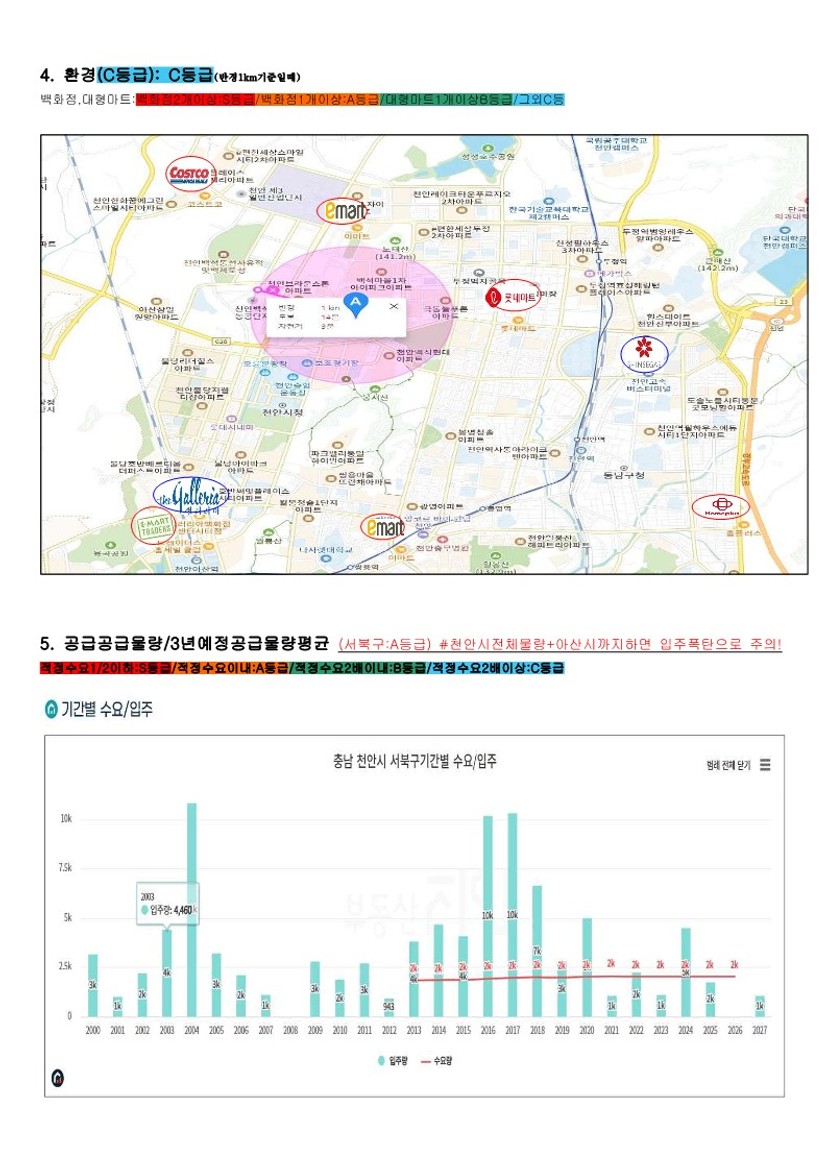Click the icon beside 기간별 수요/입주 heading
The image size is (827, 1169).
[x=51, y=709]
